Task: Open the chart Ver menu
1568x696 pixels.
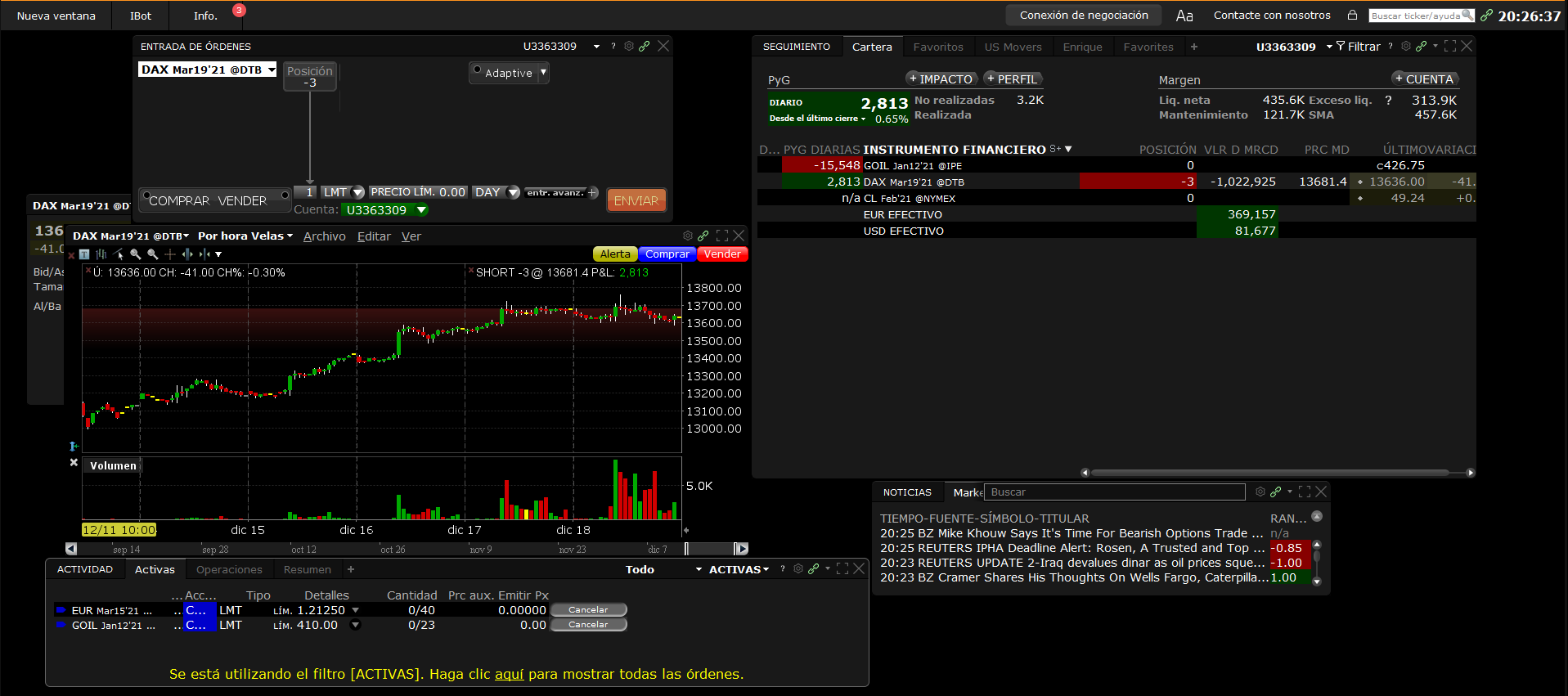Action: click(x=411, y=236)
